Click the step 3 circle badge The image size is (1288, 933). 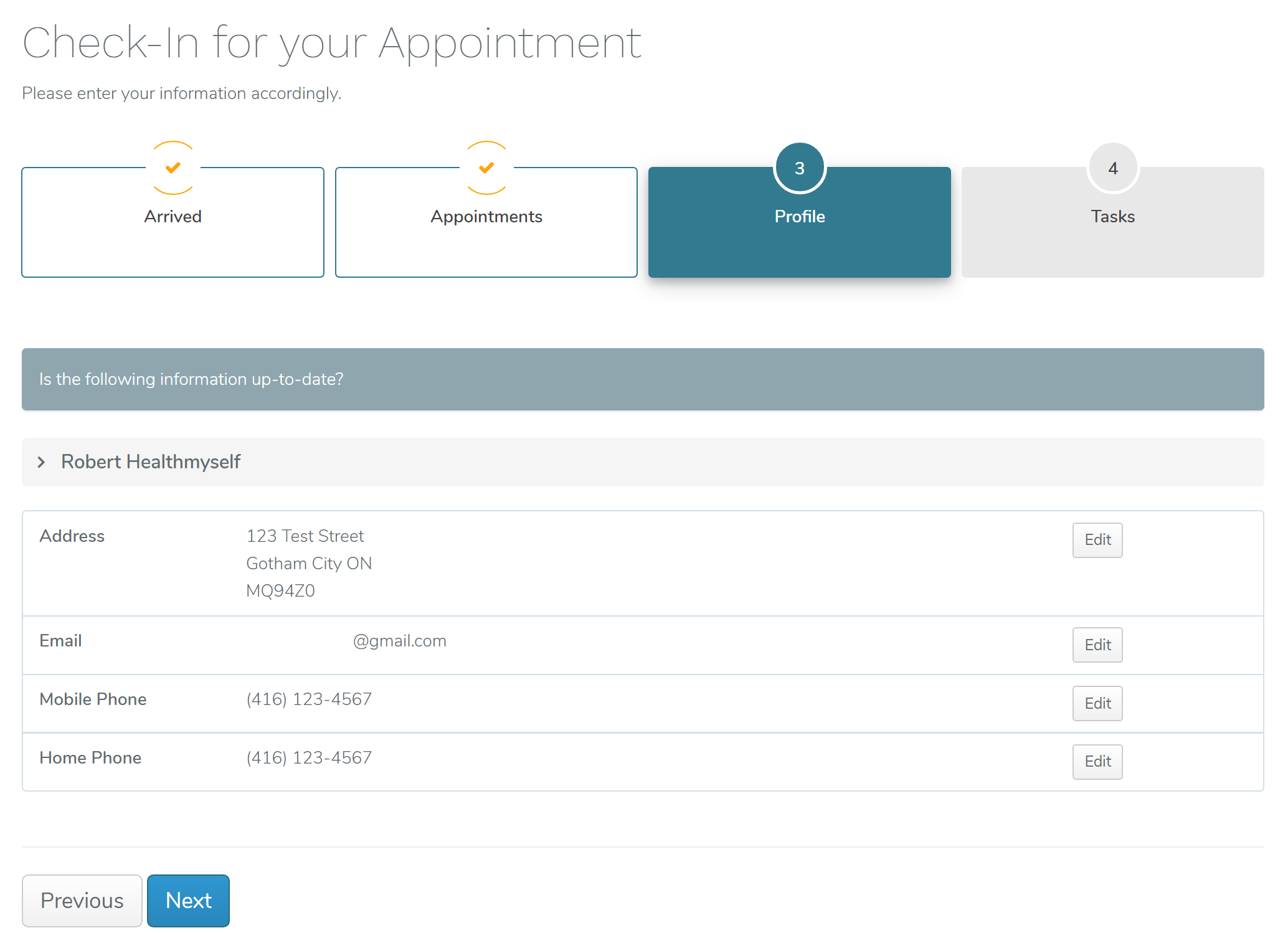[x=800, y=168]
